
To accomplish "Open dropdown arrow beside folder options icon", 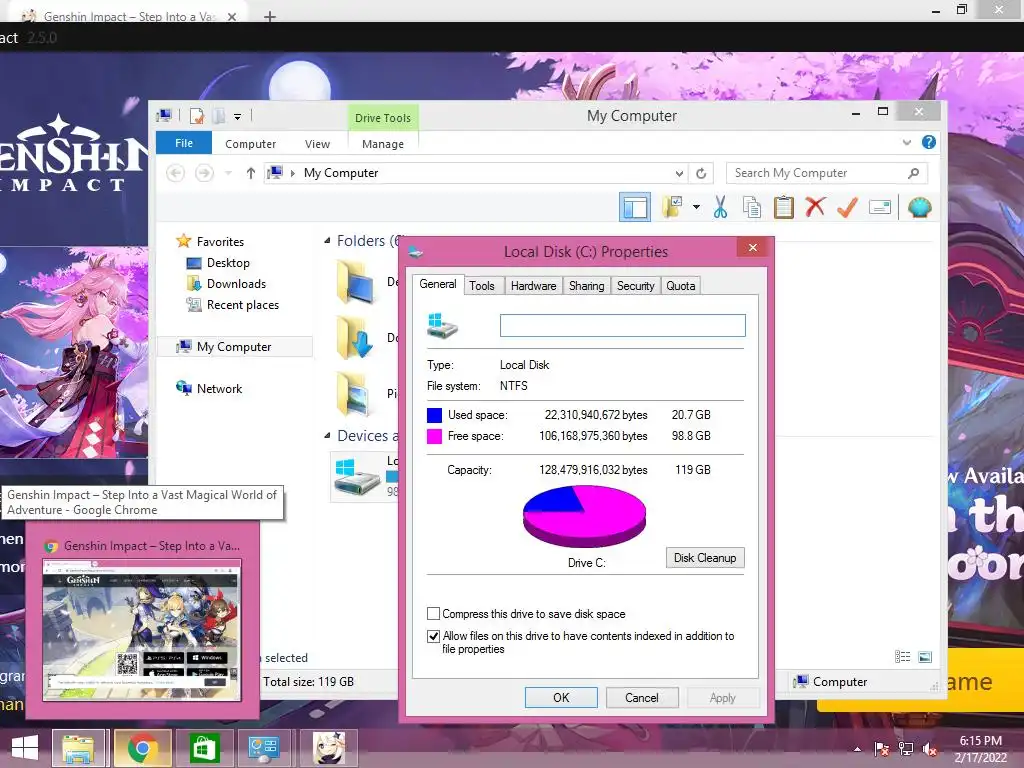I will pos(696,207).
